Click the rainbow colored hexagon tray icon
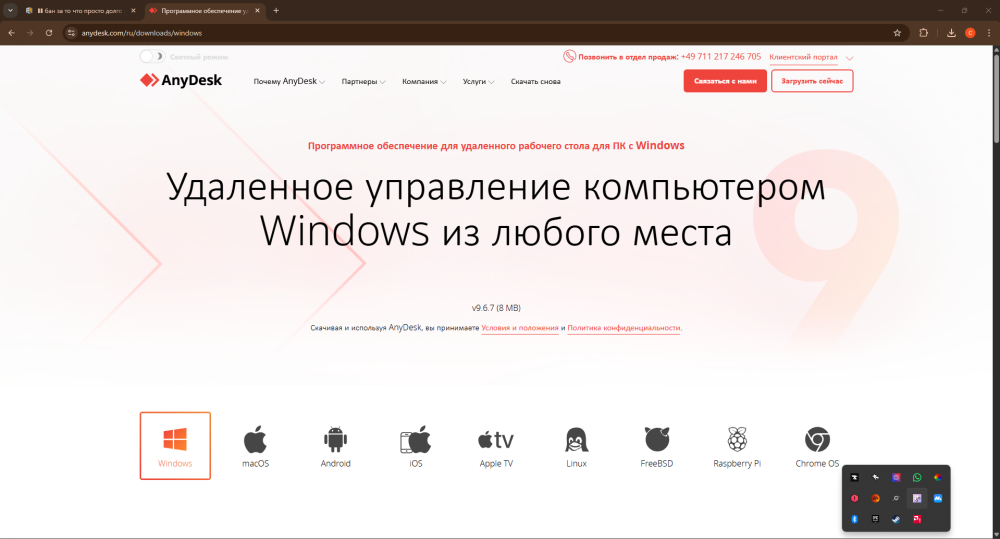 (x=938, y=477)
